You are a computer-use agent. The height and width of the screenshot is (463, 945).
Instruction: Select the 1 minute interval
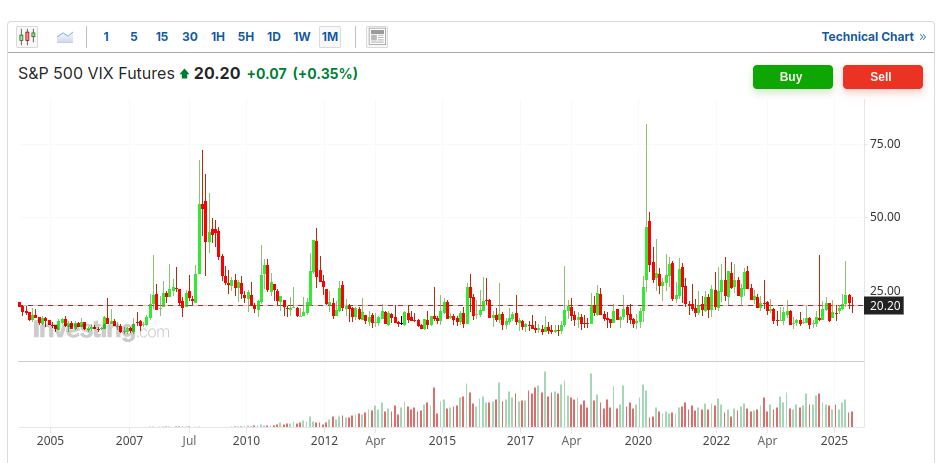pyautogui.click(x=106, y=37)
